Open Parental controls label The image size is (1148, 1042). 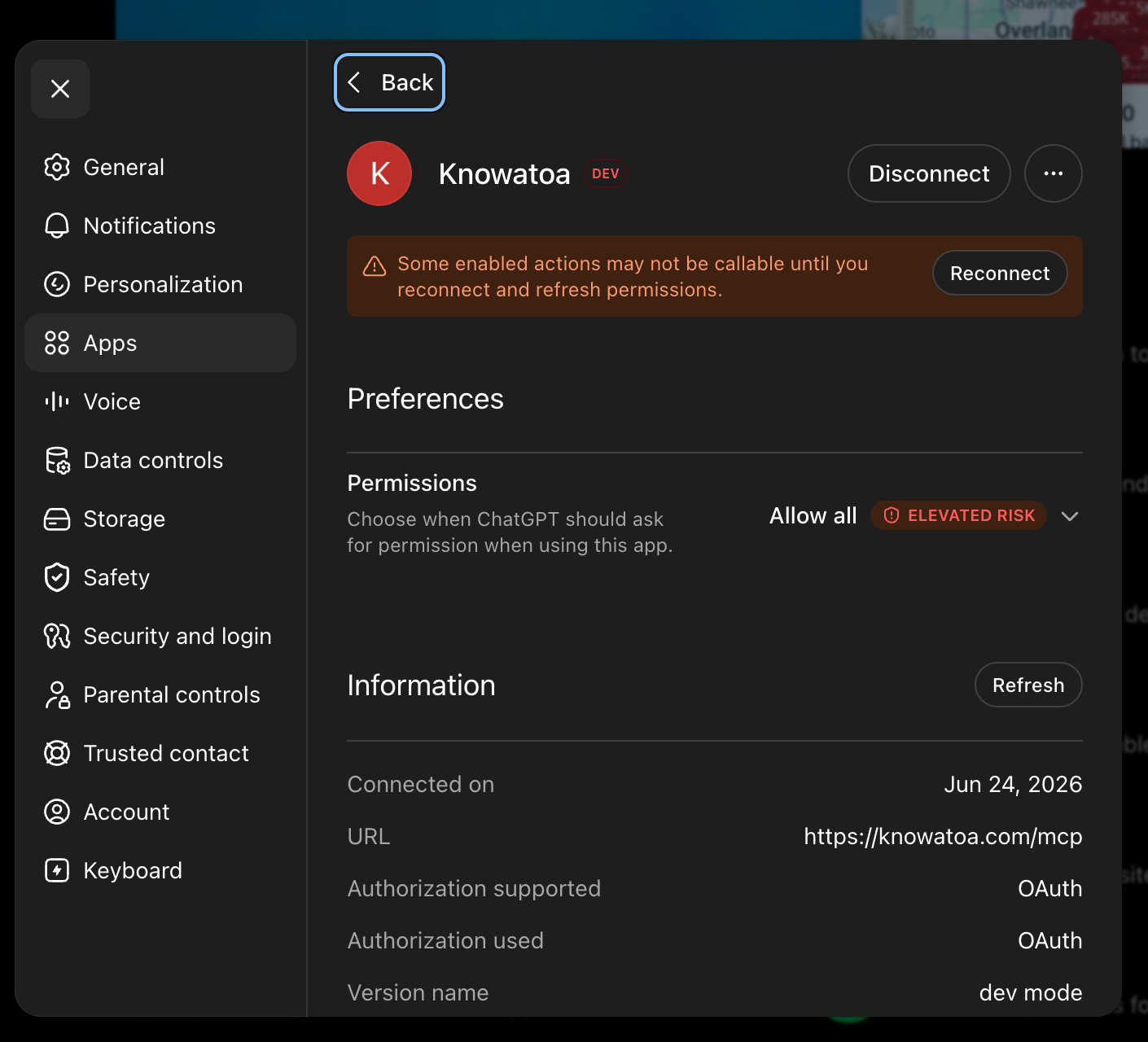point(172,694)
